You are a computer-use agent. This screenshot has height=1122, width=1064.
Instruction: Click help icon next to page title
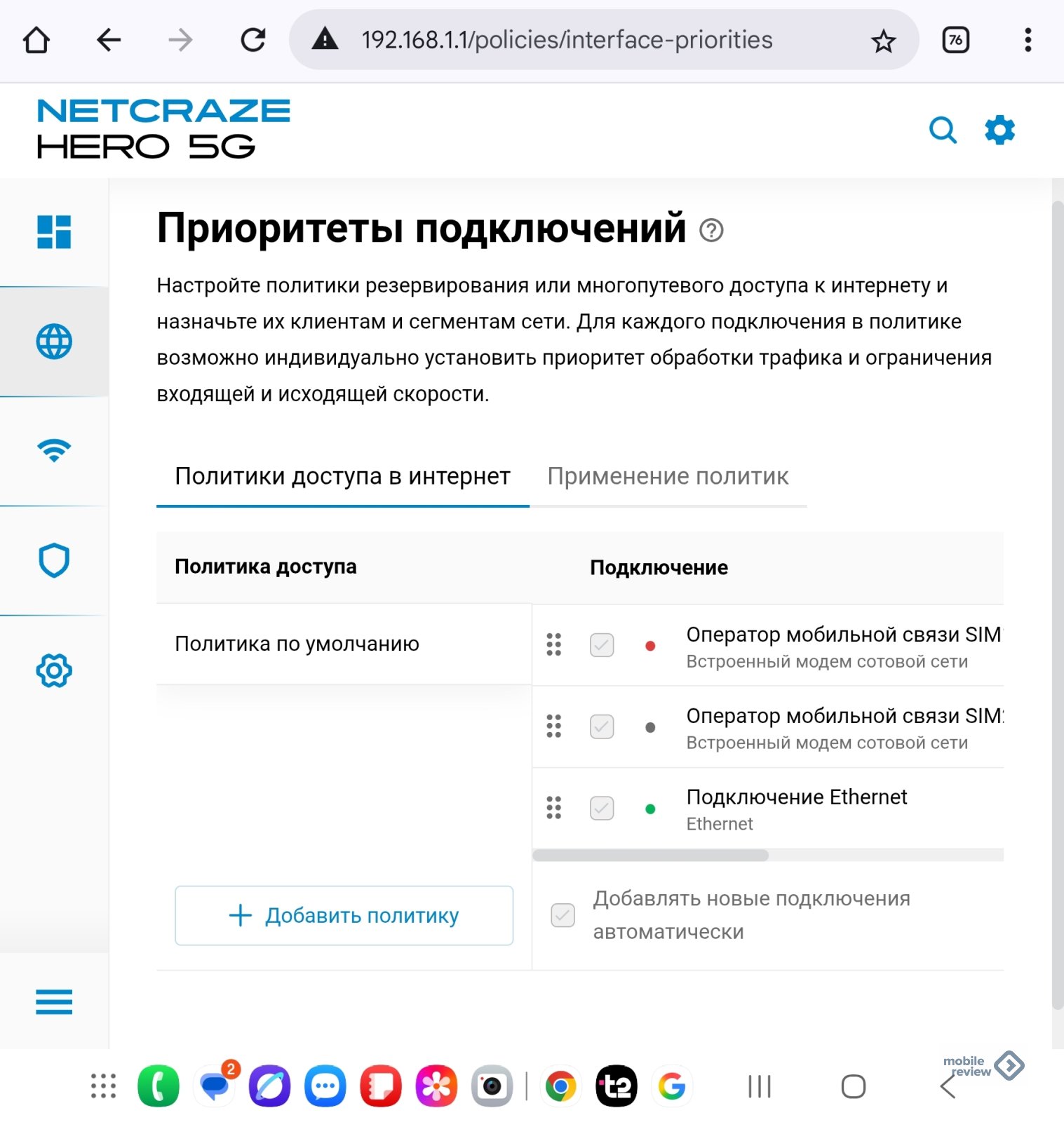[x=711, y=230]
